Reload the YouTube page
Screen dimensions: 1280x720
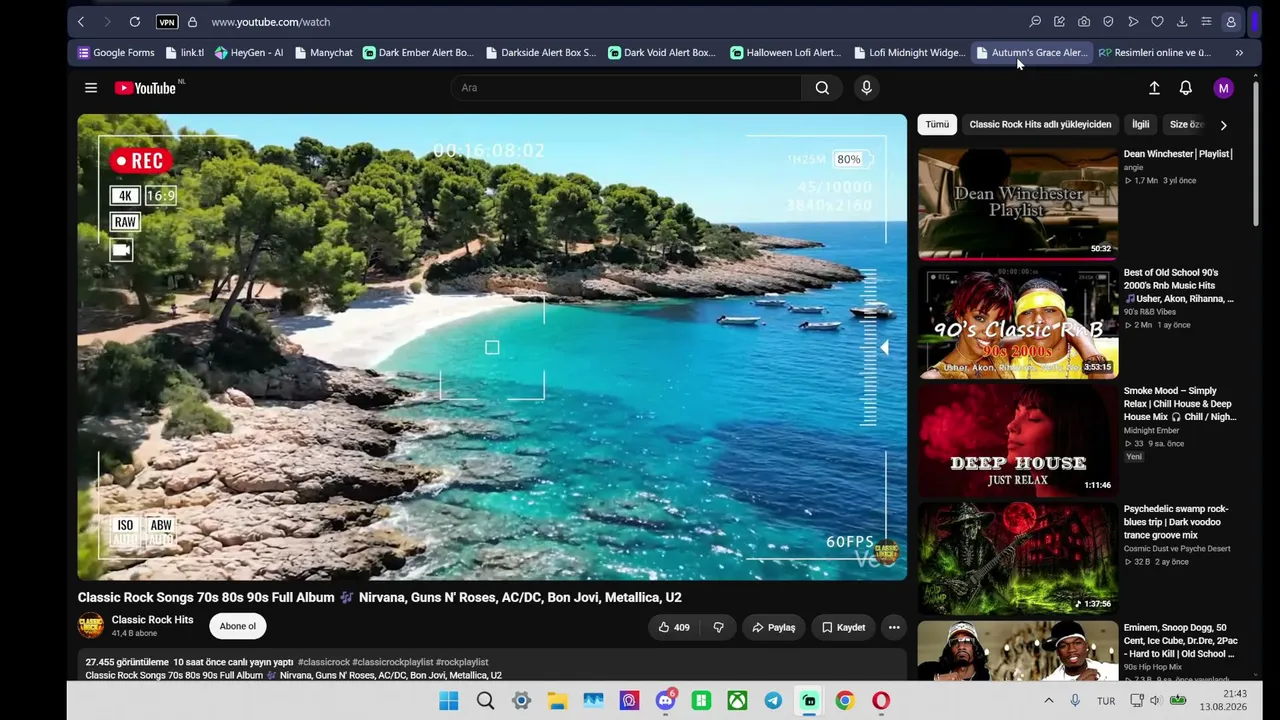click(135, 22)
